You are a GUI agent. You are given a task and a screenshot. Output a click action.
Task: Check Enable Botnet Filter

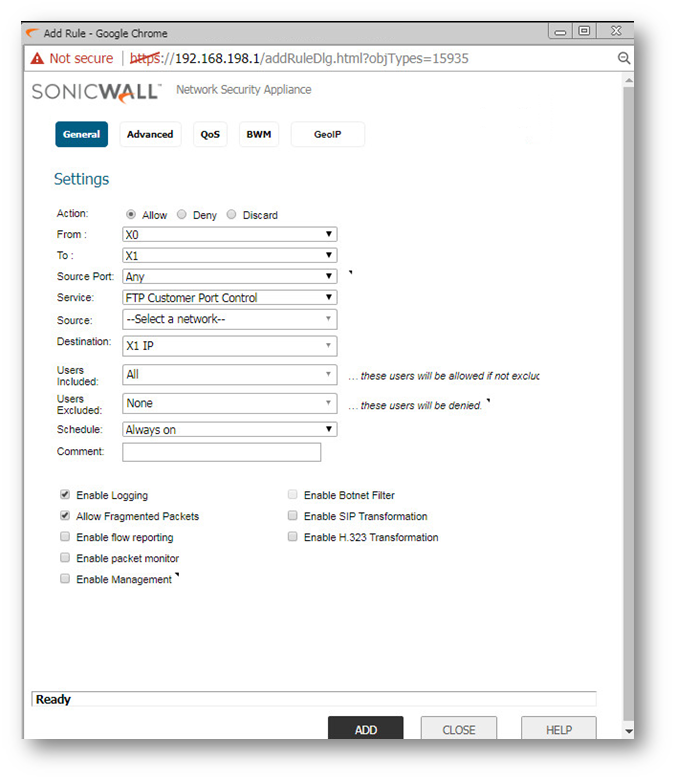[292, 494]
